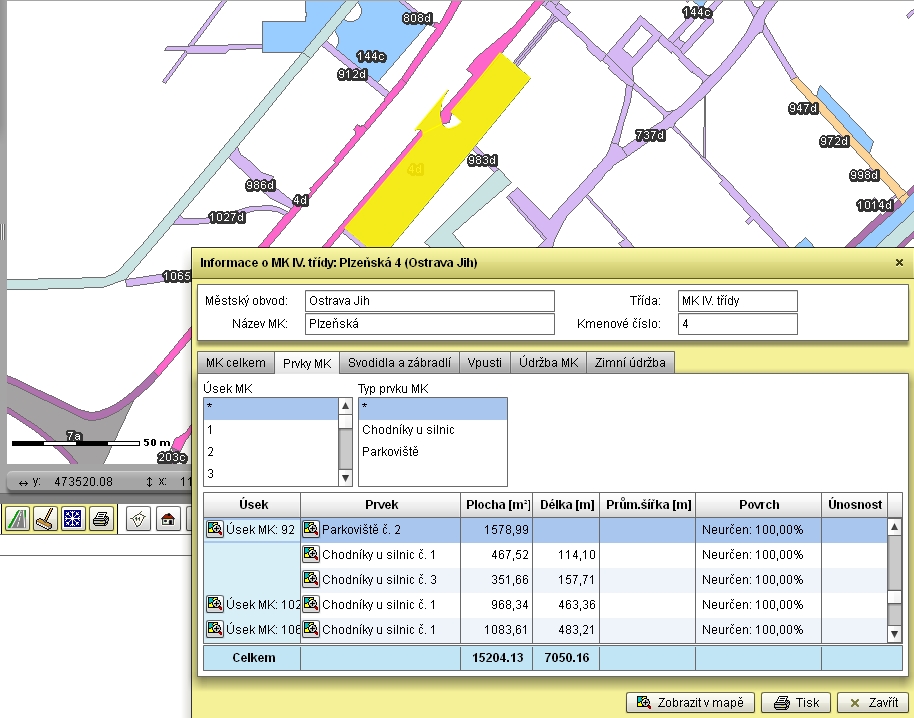This screenshot has width=914, height=718.
Task: Close the Informace o MK dialog with X
Action: coord(899,263)
